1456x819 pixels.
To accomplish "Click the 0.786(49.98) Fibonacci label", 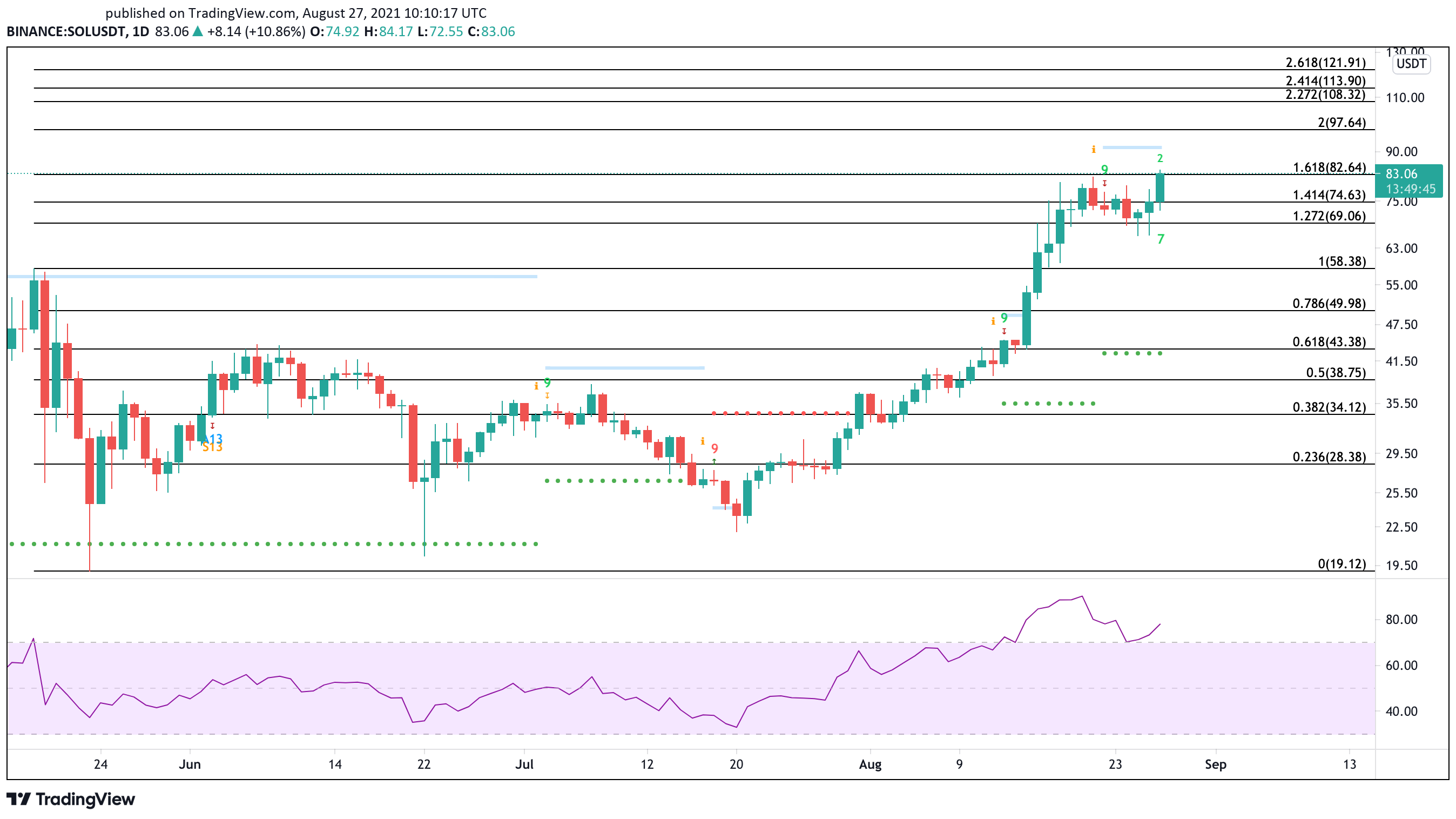I will pyautogui.click(x=1330, y=304).
